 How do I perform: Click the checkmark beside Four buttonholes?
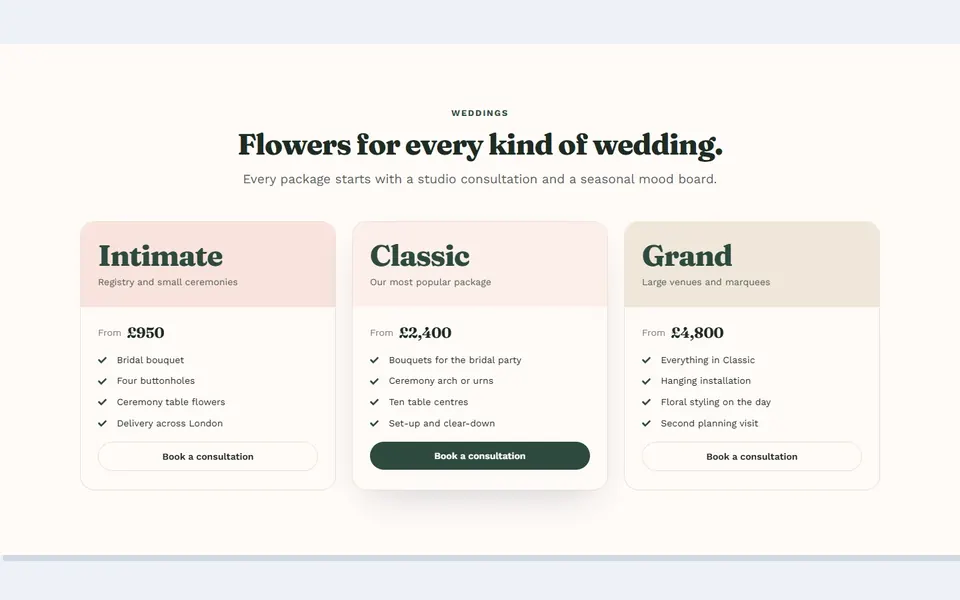(x=102, y=381)
